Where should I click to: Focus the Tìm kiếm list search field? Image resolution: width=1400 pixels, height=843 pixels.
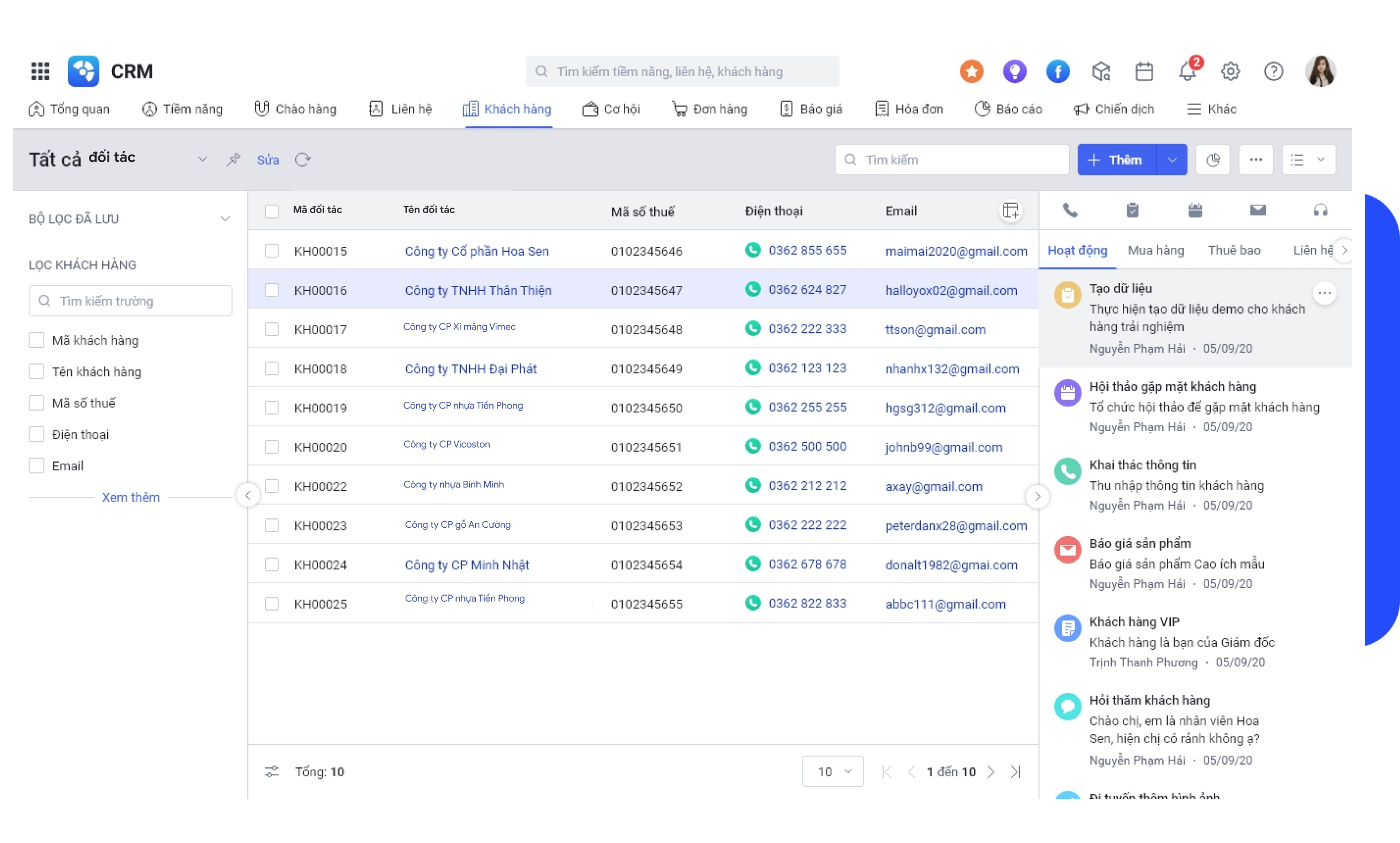(x=952, y=160)
